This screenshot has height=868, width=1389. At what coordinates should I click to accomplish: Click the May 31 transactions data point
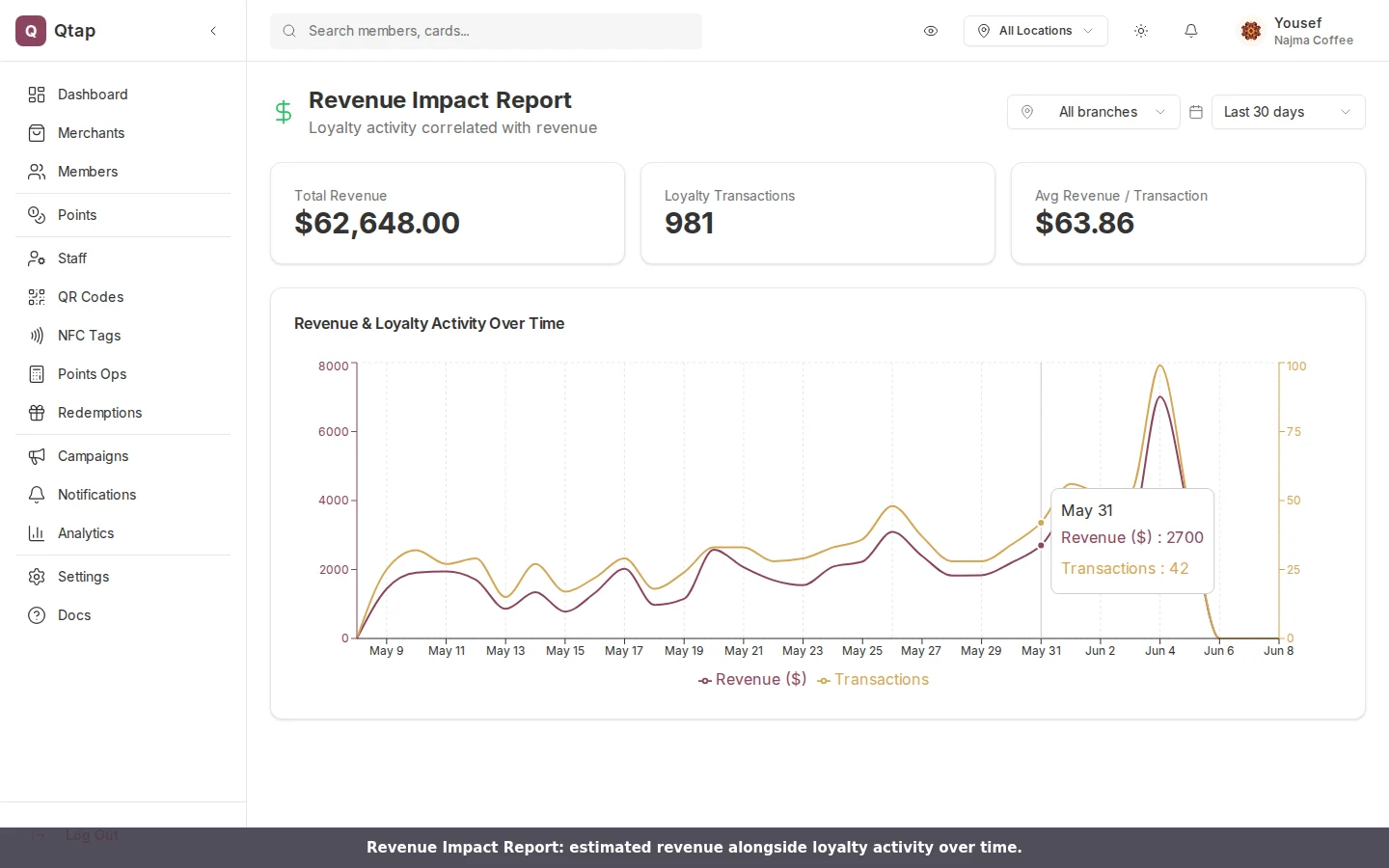click(x=1041, y=523)
